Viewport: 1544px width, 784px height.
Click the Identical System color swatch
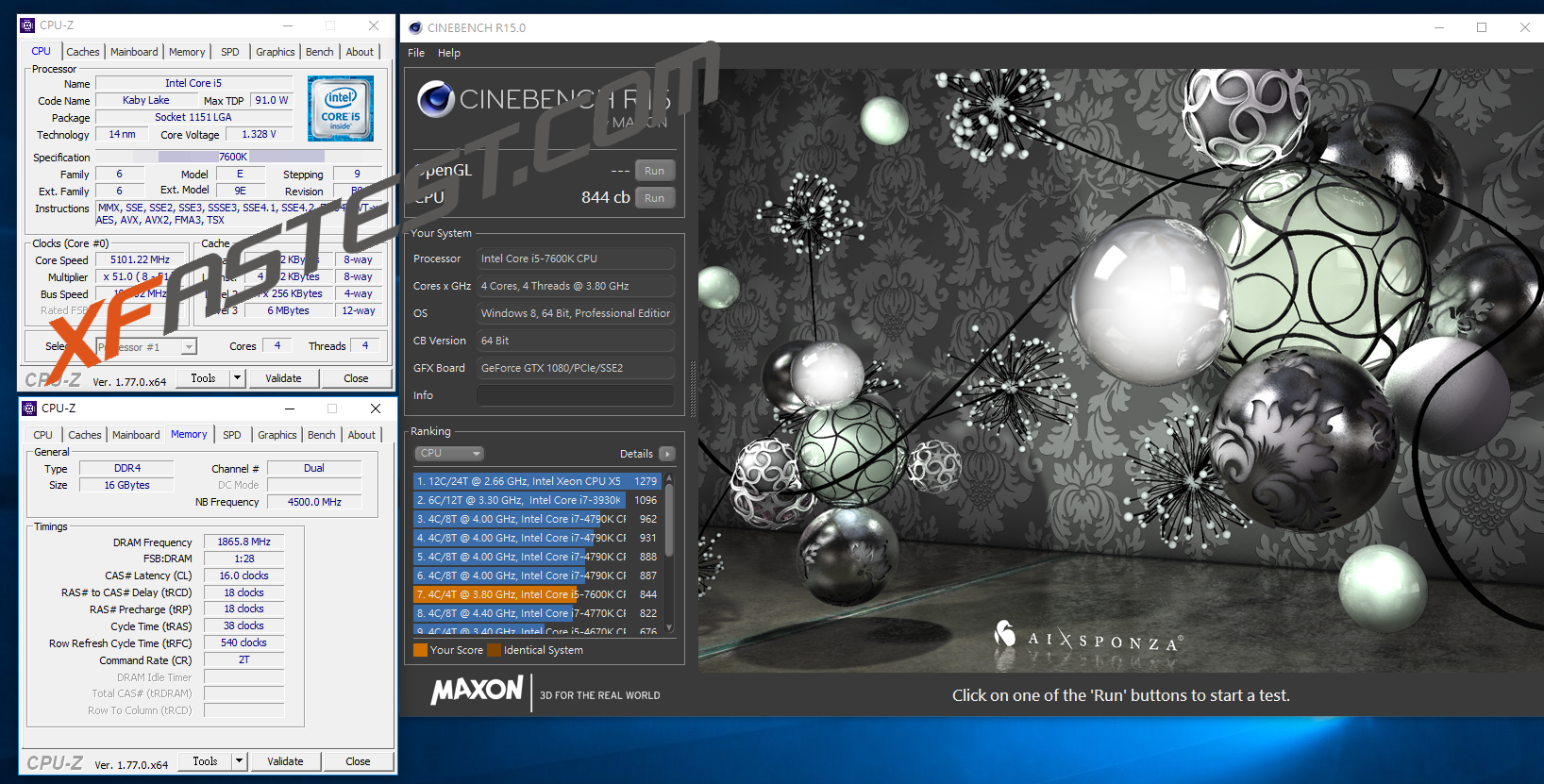[494, 650]
